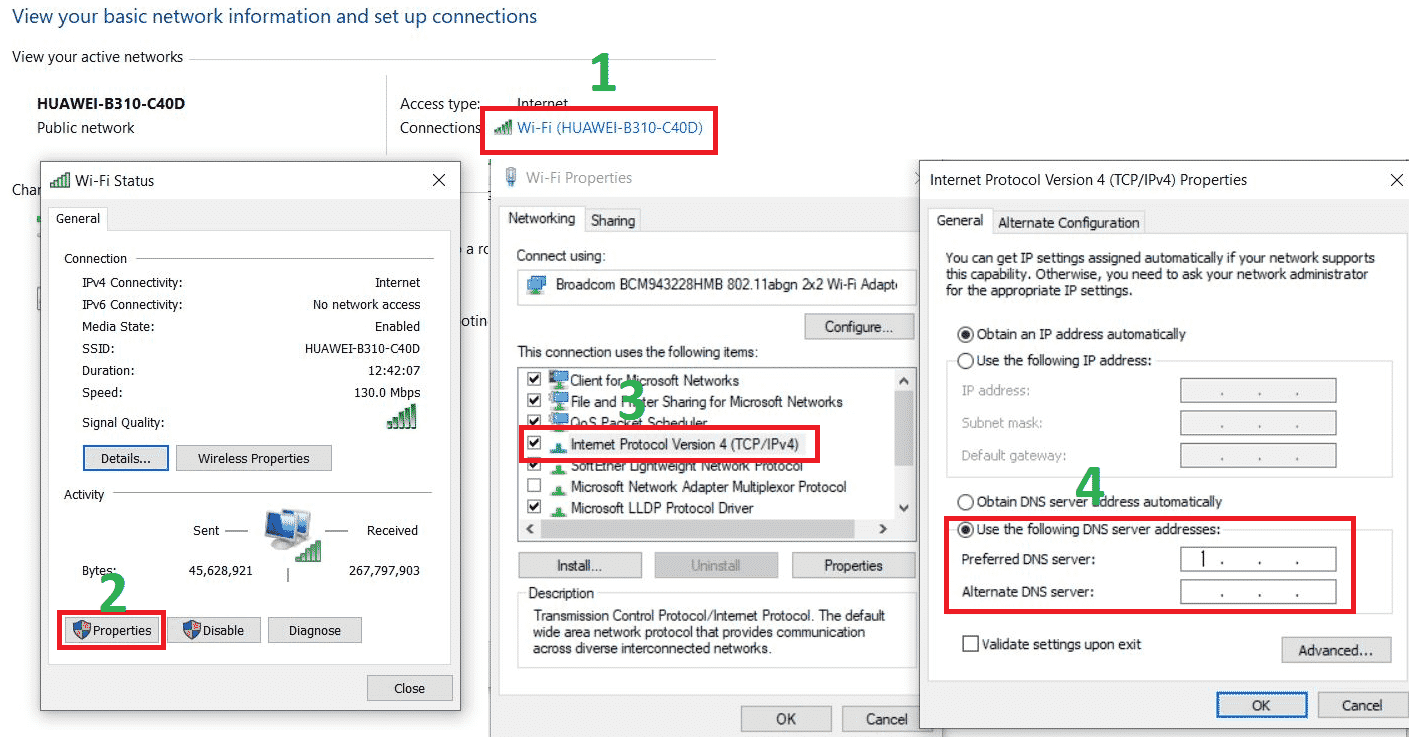Click the Public network label
The height and width of the screenshot is (737, 1409).
[86, 128]
